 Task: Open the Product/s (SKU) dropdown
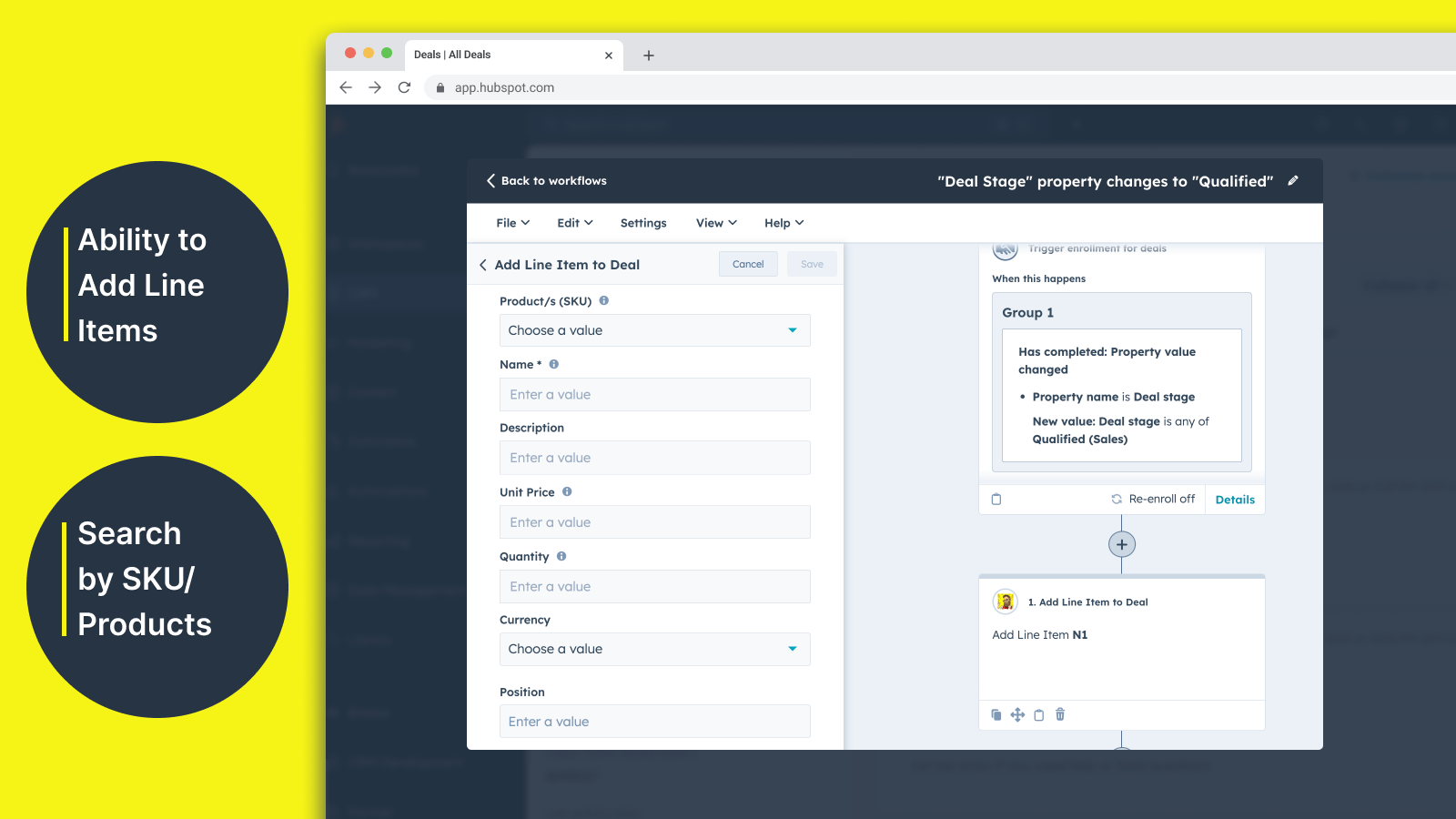[x=654, y=330]
